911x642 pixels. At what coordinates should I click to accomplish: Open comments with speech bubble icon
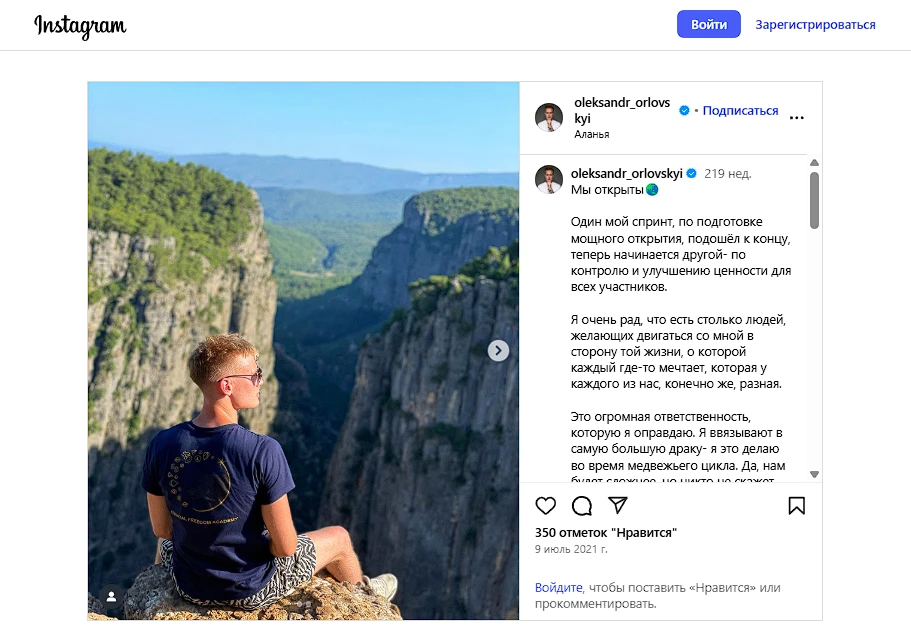(582, 506)
